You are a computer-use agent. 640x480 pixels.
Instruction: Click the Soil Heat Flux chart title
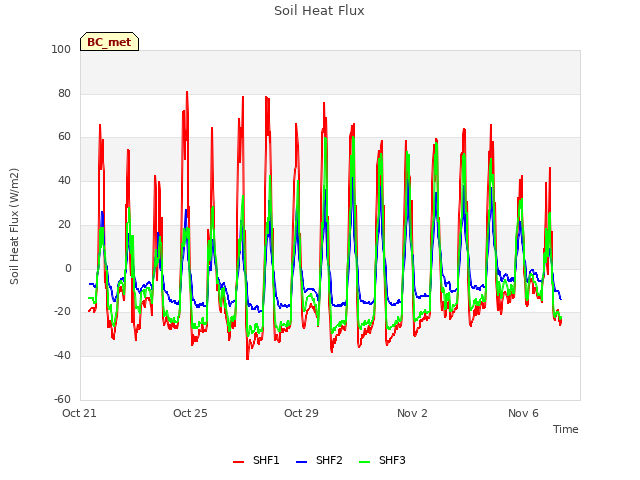(319, 11)
